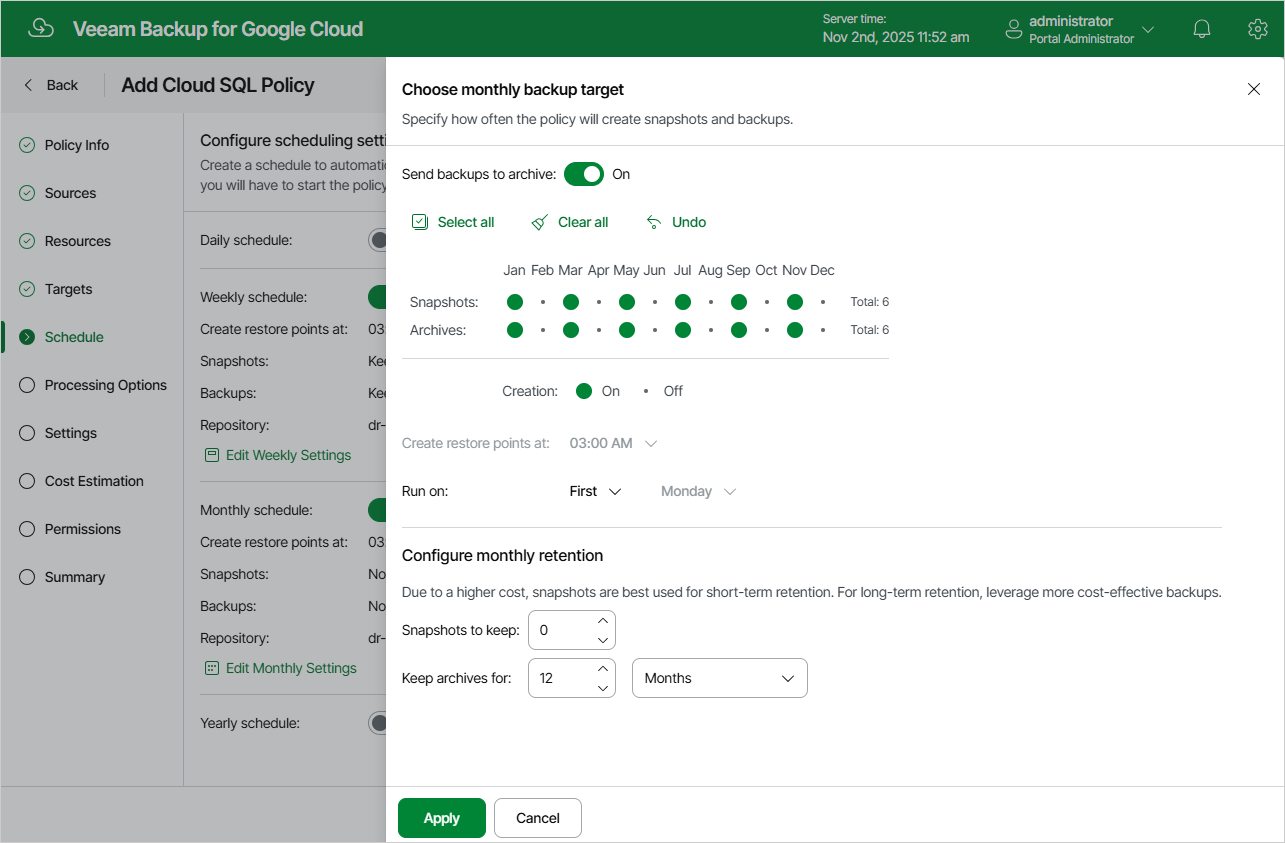Decrease the Snapshots to keep value
The height and width of the screenshot is (843, 1285).
tap(603, 639)
